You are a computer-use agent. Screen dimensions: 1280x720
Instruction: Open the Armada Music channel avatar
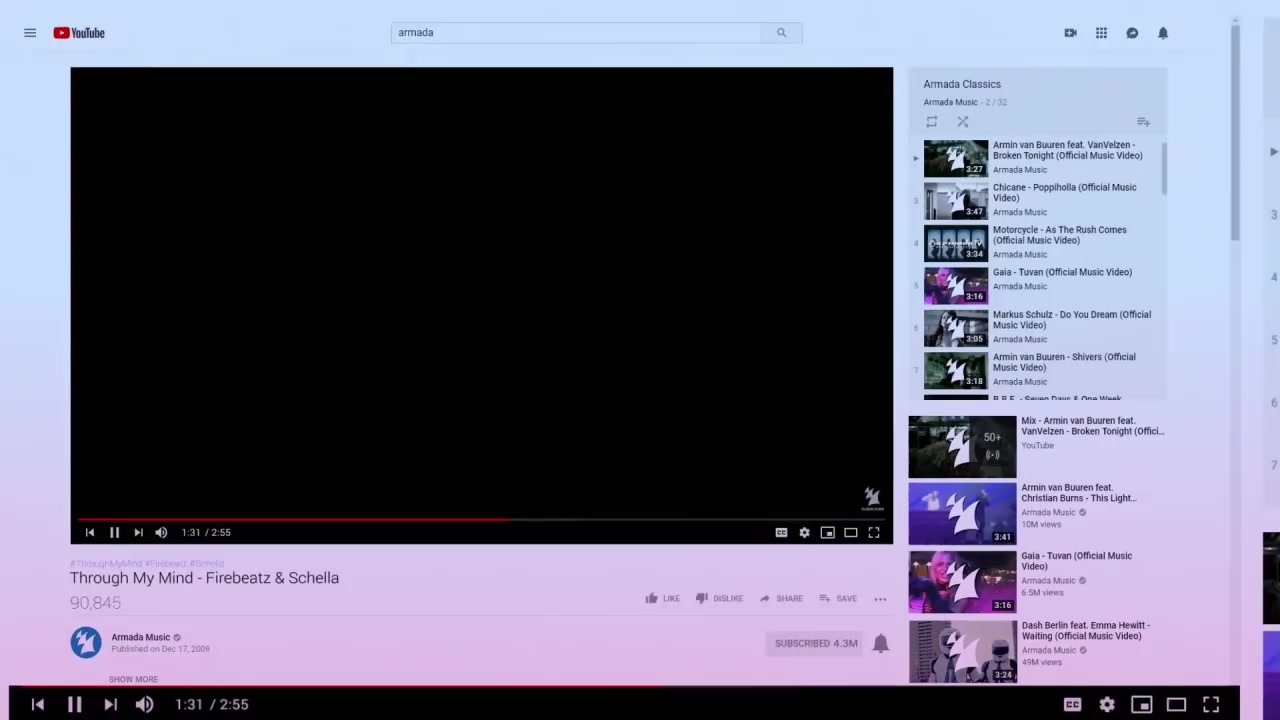pyautogui.click(x=86, y=642)
